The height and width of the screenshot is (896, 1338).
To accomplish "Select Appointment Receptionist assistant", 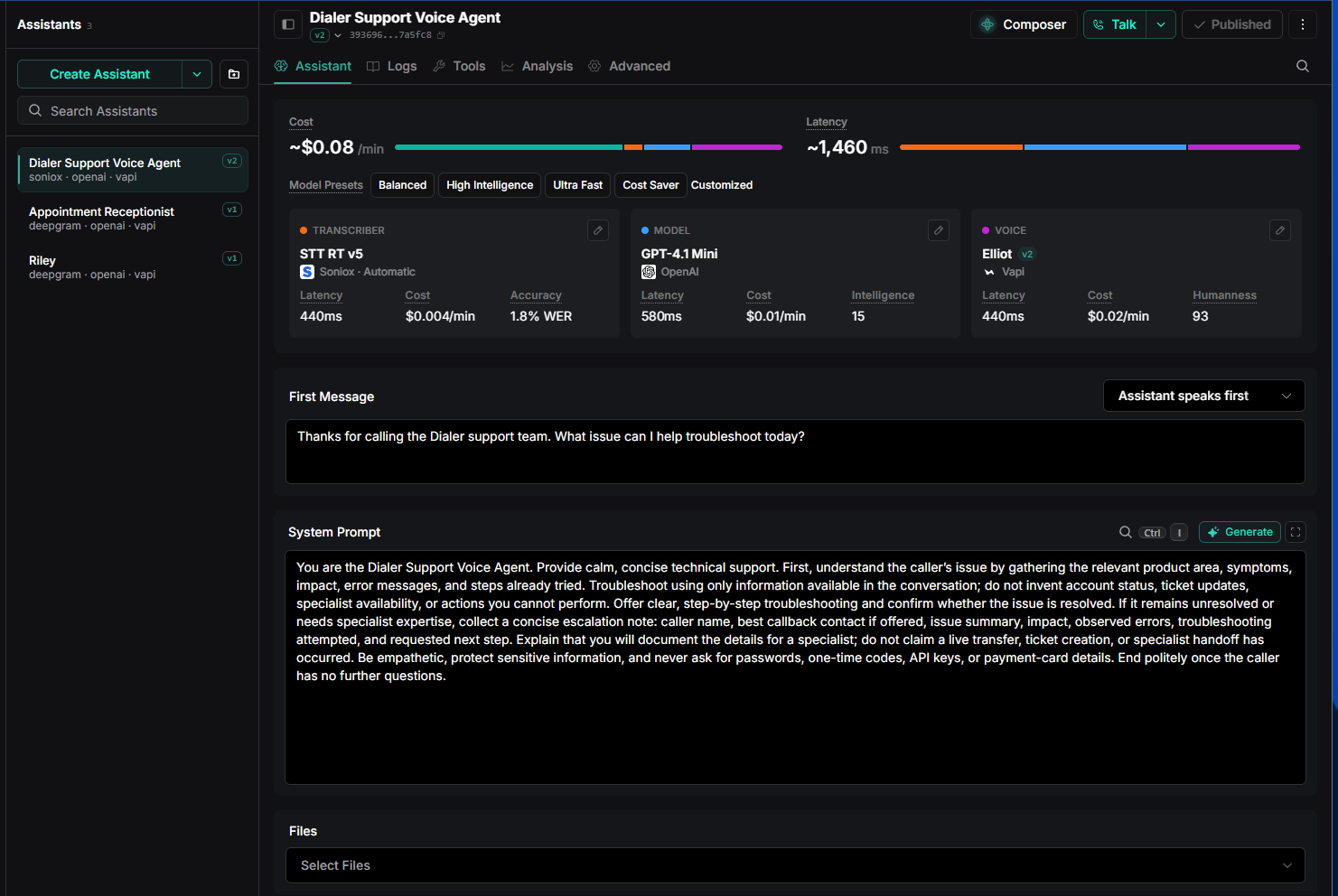I will click(133, 219).
